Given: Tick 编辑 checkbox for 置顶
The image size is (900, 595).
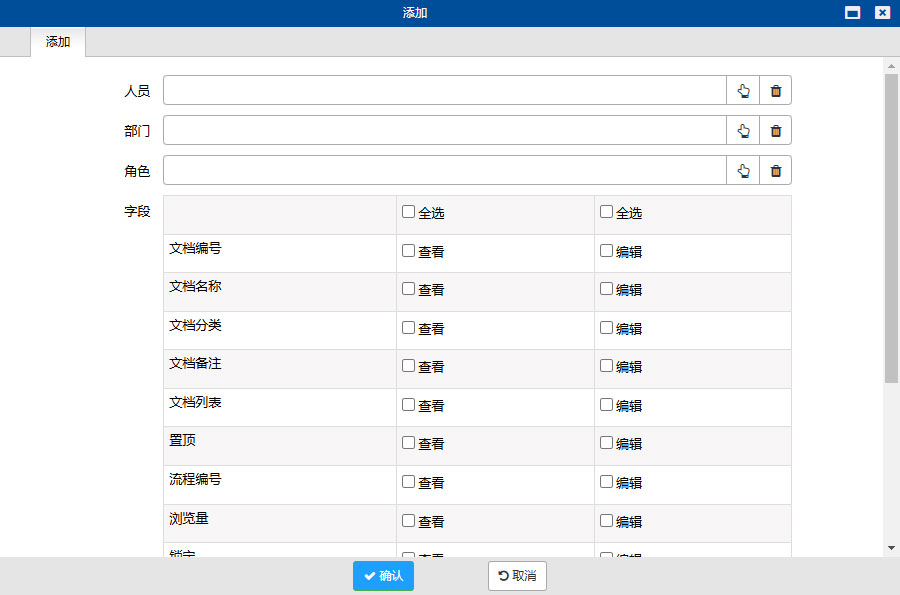Looking at the screenshot, I should coord(606,443).
